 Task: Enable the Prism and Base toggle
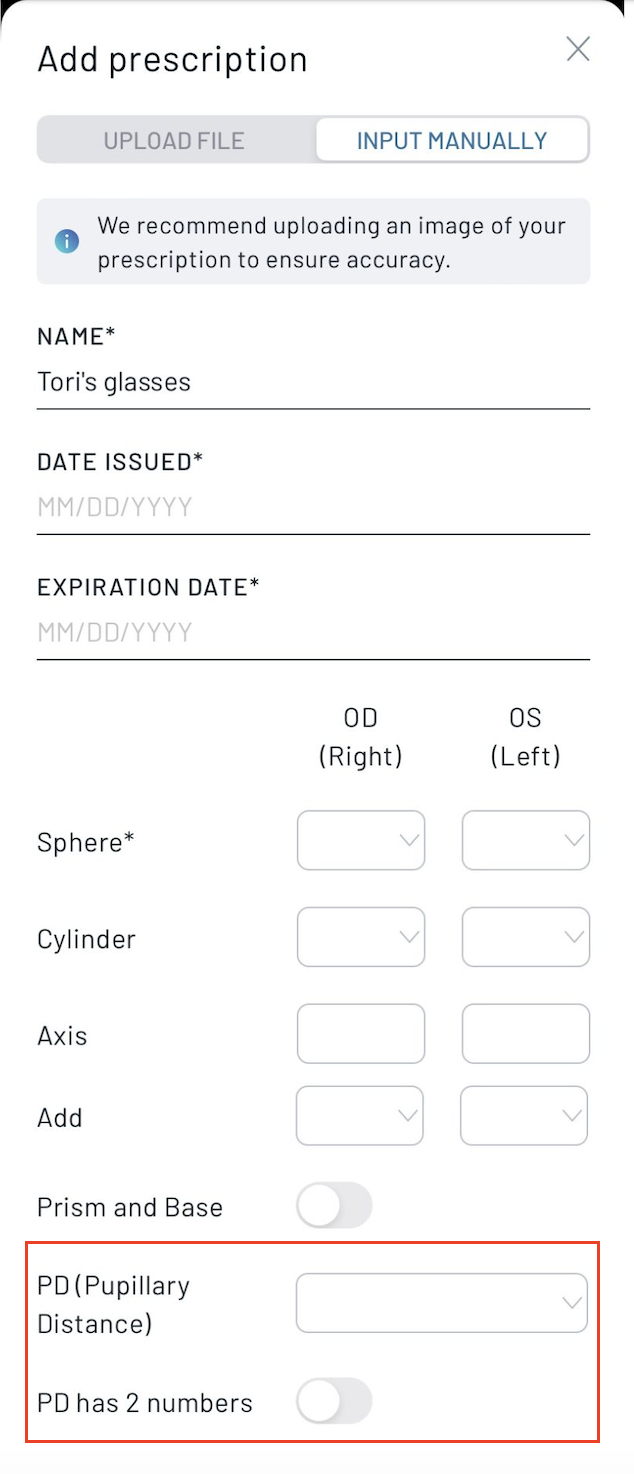click(335, 1206)
